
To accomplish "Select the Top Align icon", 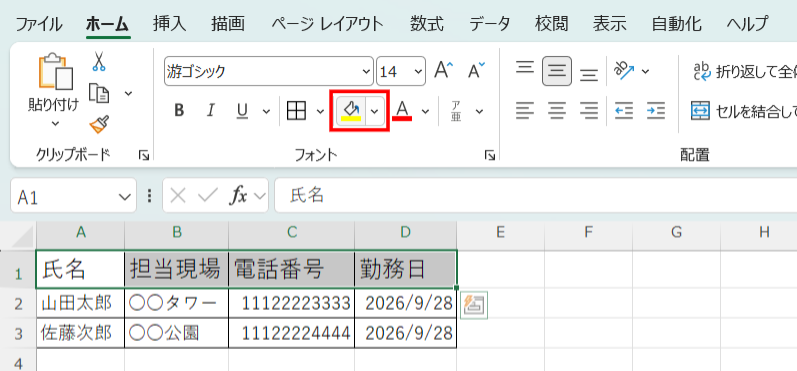I will pyautogui.click(x=525, y=68).
